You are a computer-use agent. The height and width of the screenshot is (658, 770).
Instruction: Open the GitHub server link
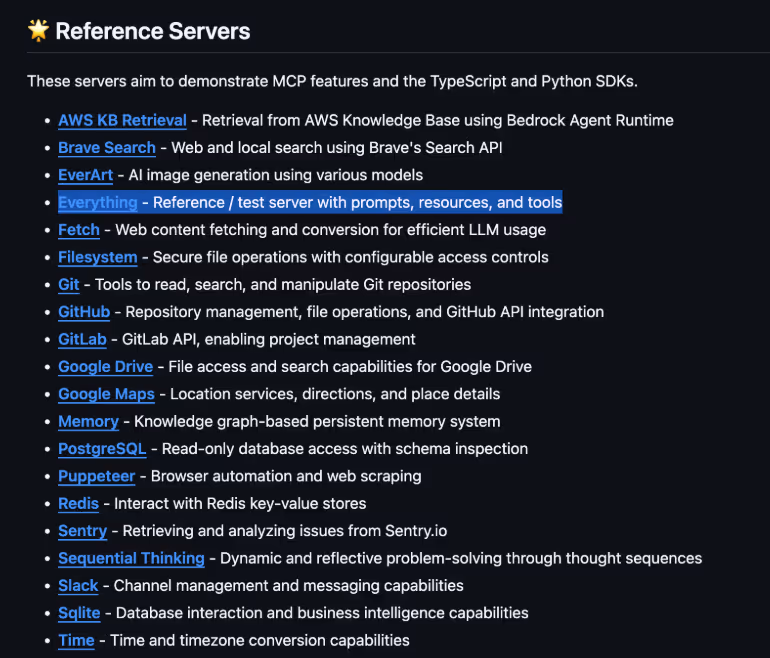pos(84,312)
